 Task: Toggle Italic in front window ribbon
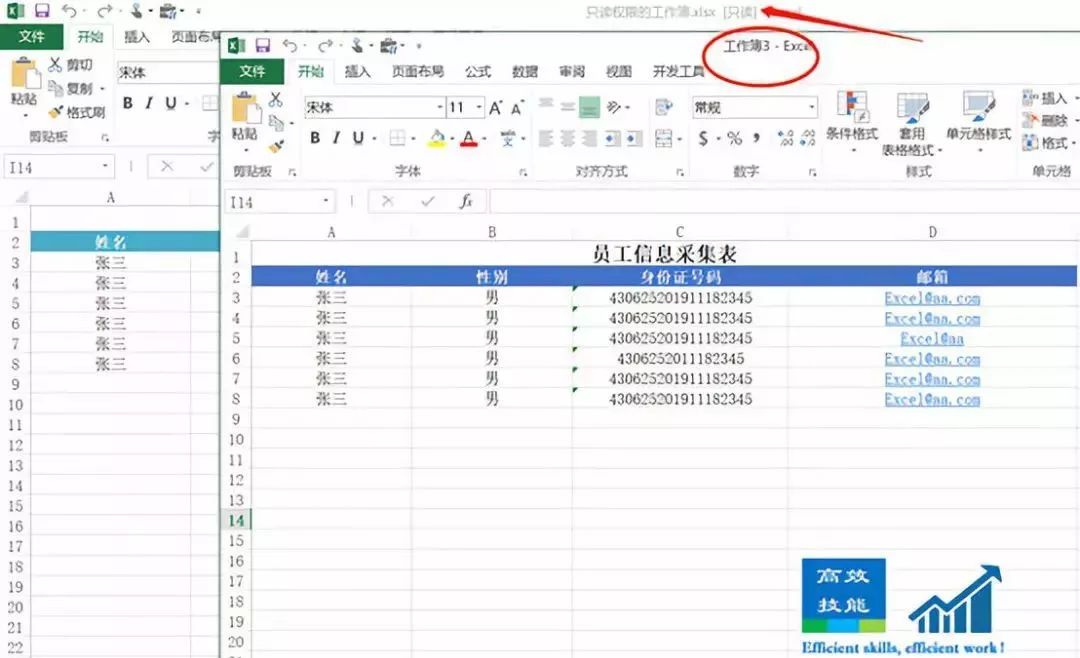(336, 138)
